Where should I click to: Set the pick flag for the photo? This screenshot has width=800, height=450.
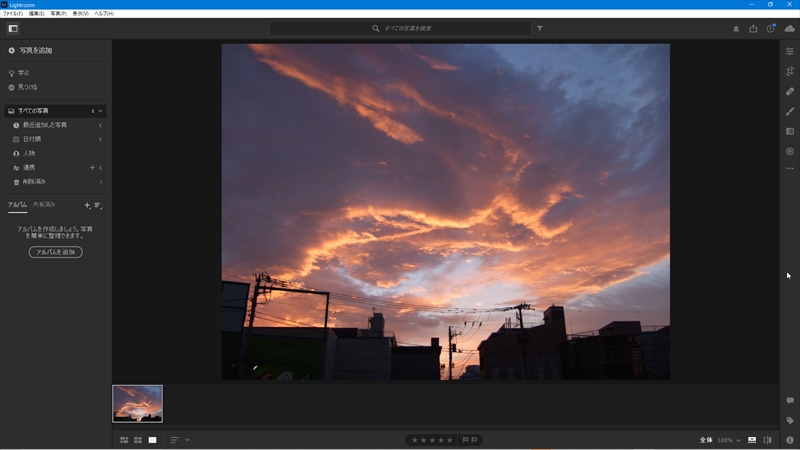[x=465, y=440]
